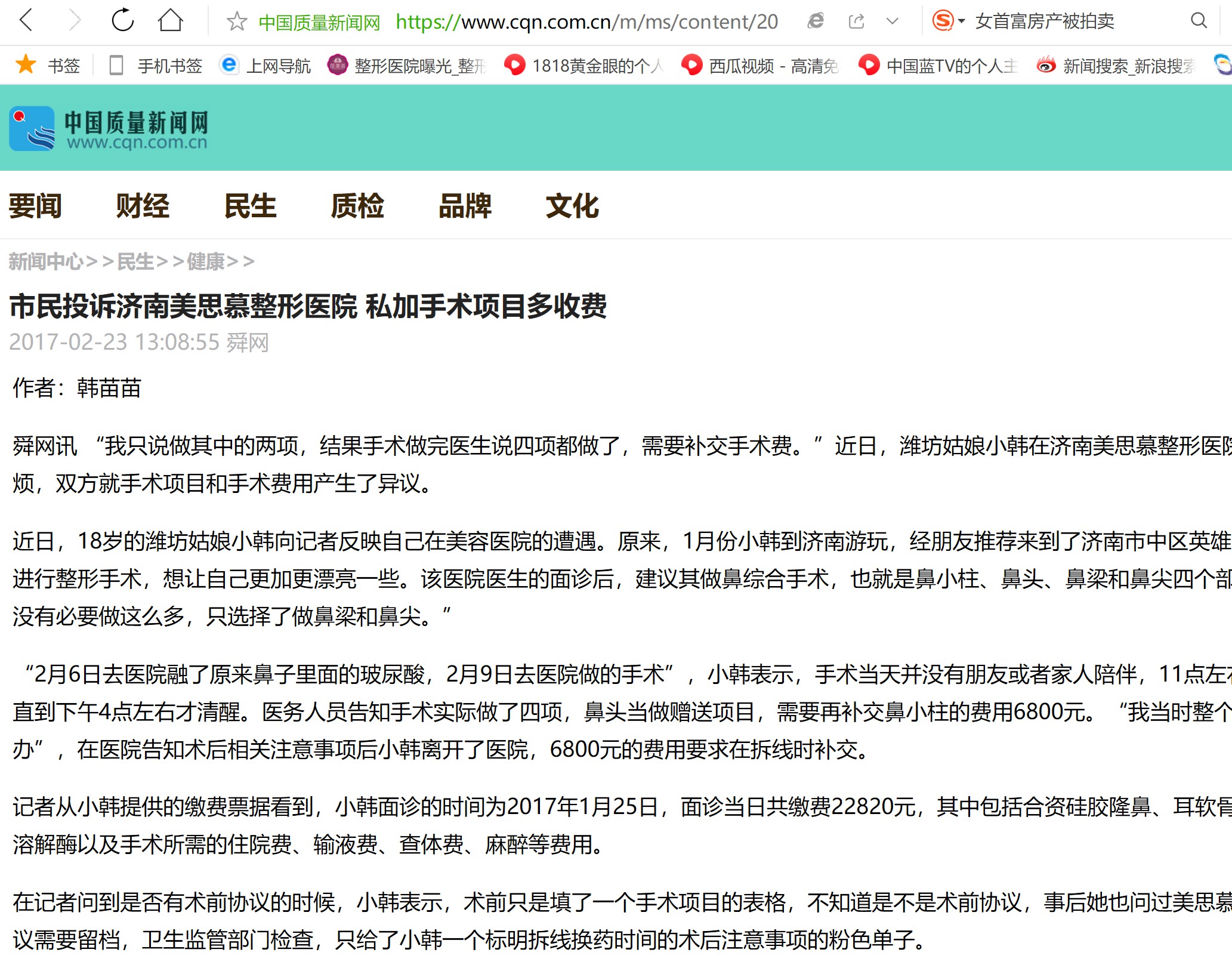Open the 质检 navigation tab
Viewport: 1232px width, 974px height.
[x=358, y=206]
